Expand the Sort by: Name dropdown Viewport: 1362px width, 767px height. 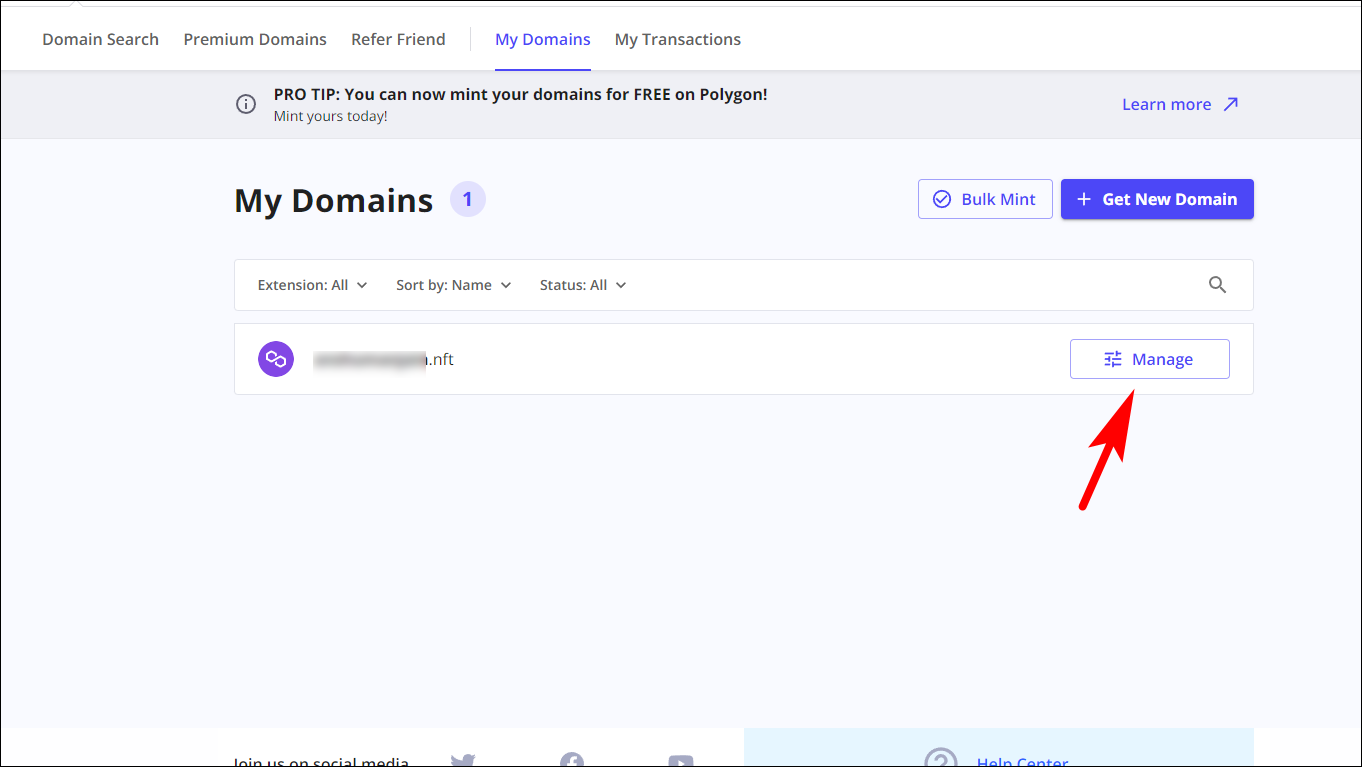click(454, 285)
